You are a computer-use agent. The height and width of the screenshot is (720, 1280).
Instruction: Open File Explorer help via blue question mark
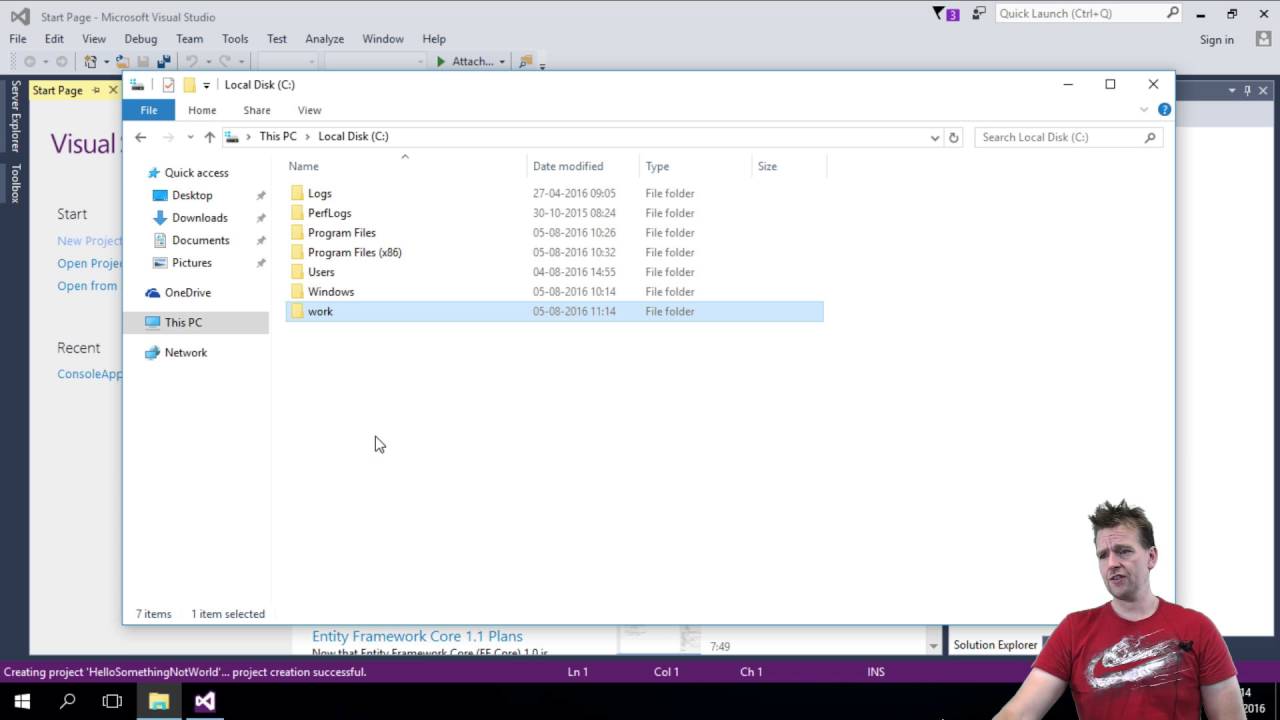1164,110
